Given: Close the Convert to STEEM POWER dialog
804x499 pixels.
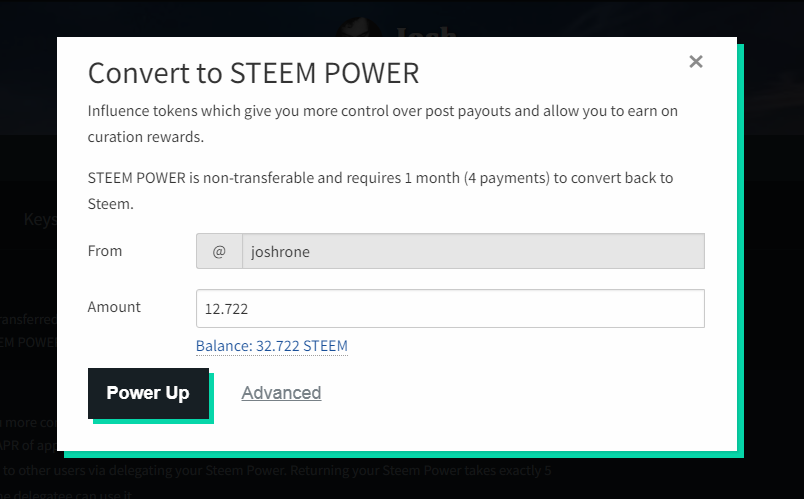Looking at the screenshot, I should (x=696, y=62).
